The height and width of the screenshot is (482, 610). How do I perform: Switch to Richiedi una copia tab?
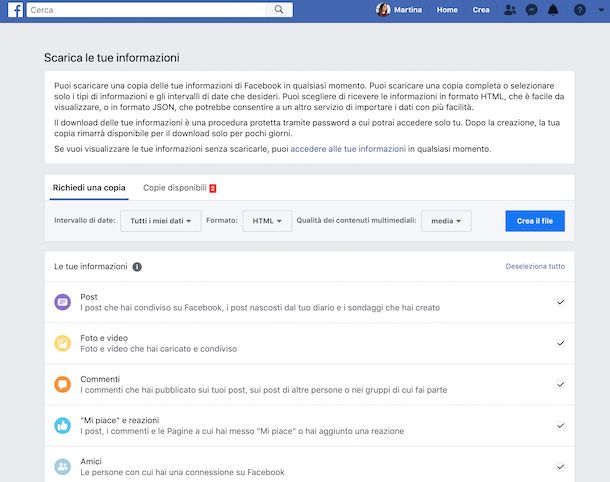[89, 188]
